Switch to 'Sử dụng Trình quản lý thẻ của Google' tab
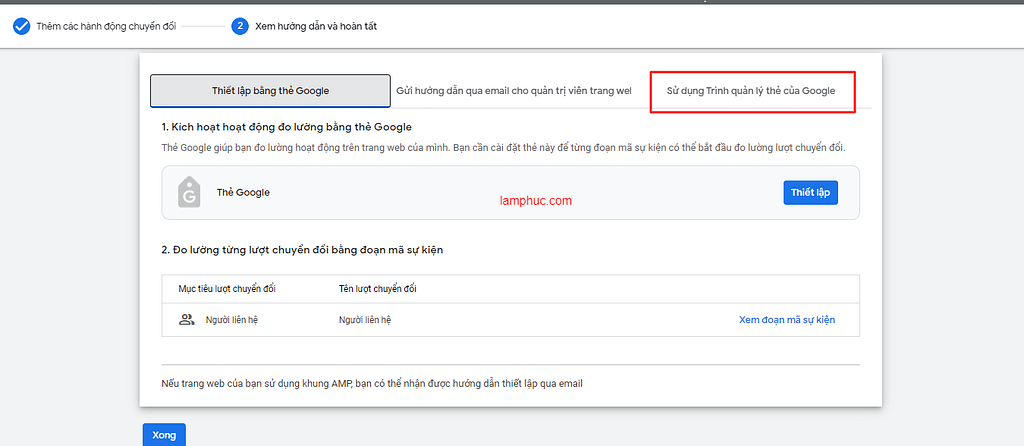Viewport: 1024px width, 446px height. point(750,91)
